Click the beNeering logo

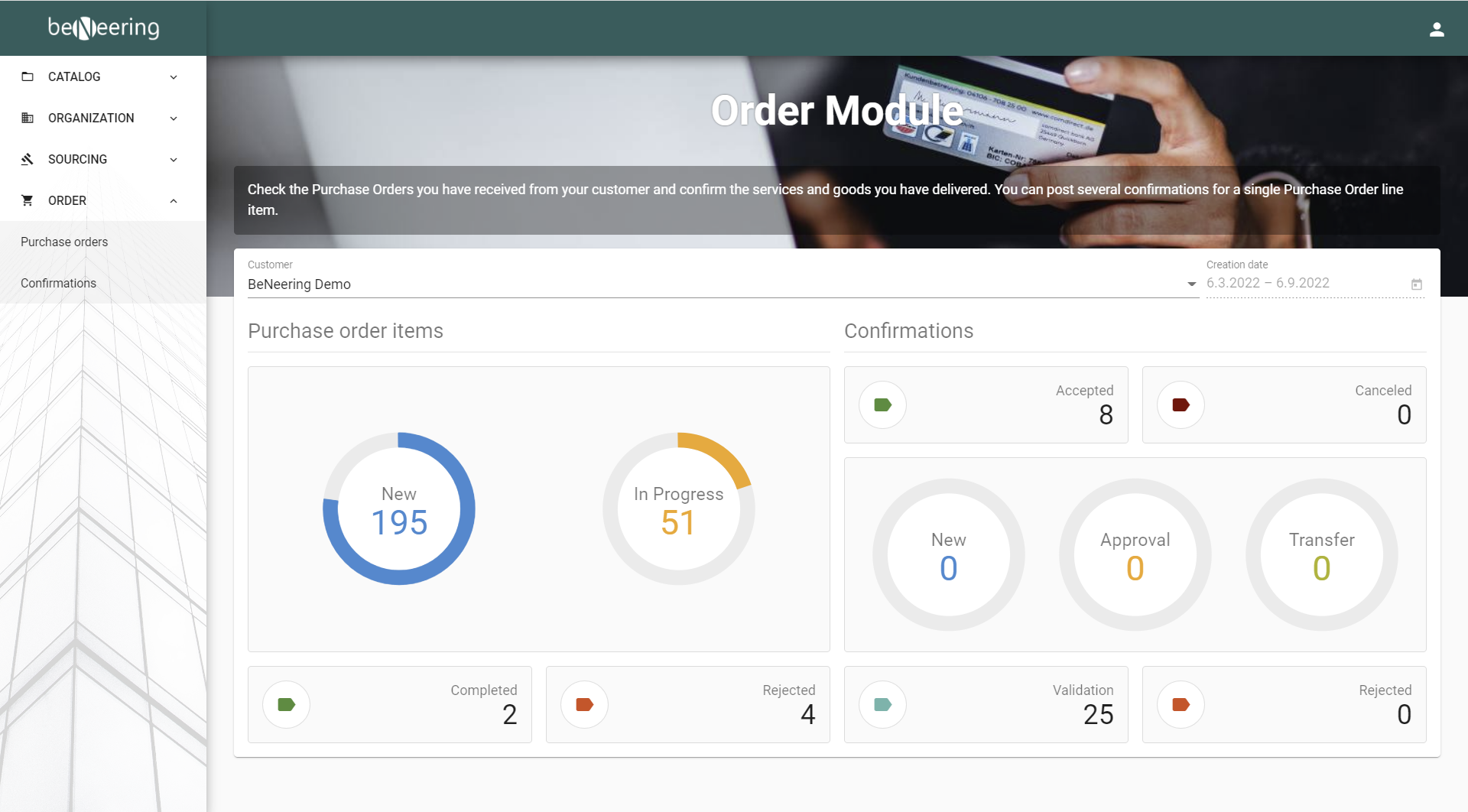tap(103, 28)
